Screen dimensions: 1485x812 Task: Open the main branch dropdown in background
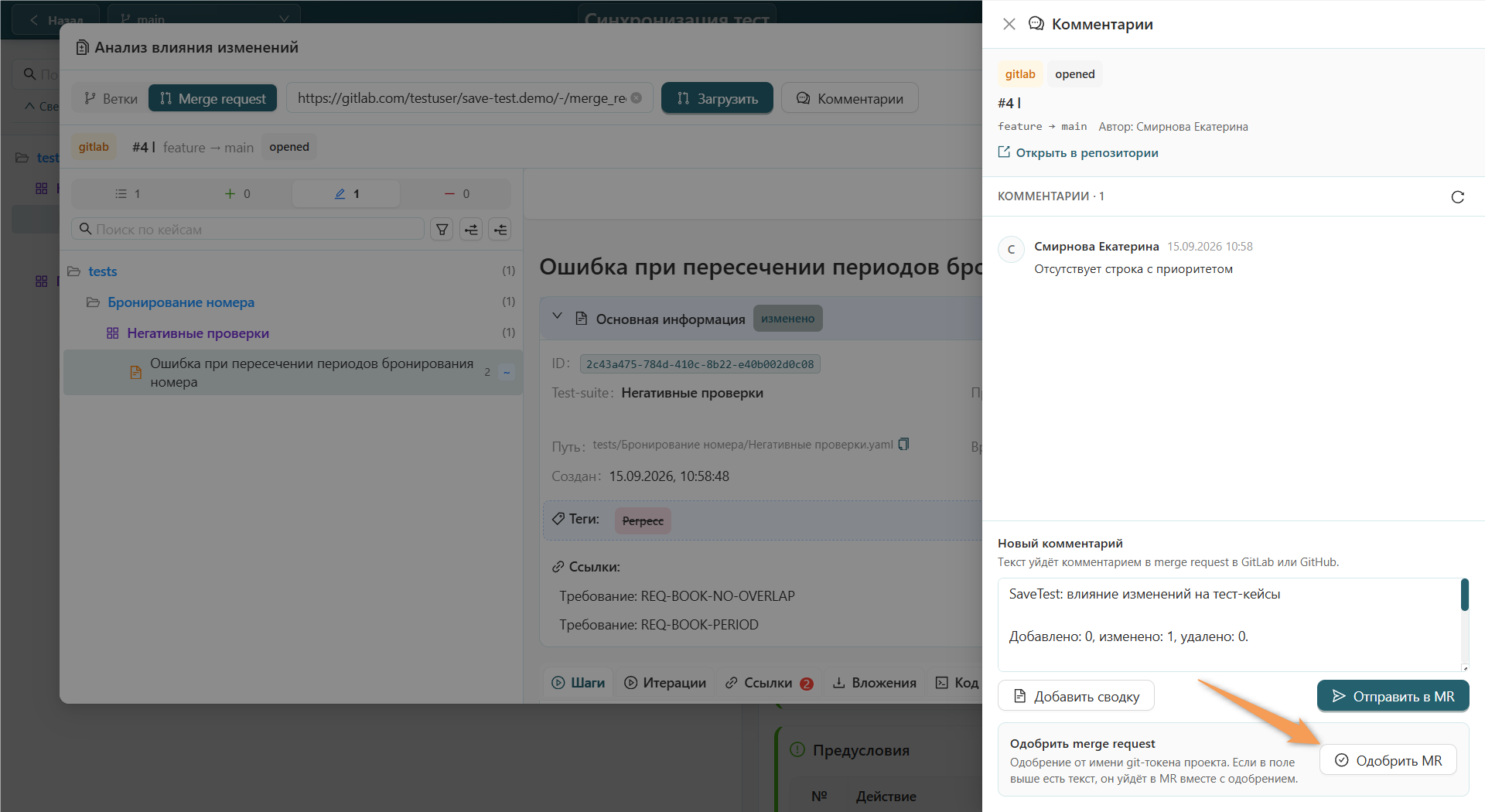coord(204,19)
